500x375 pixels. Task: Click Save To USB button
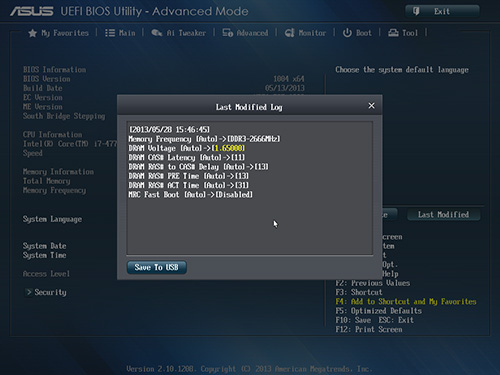point(156,267)
